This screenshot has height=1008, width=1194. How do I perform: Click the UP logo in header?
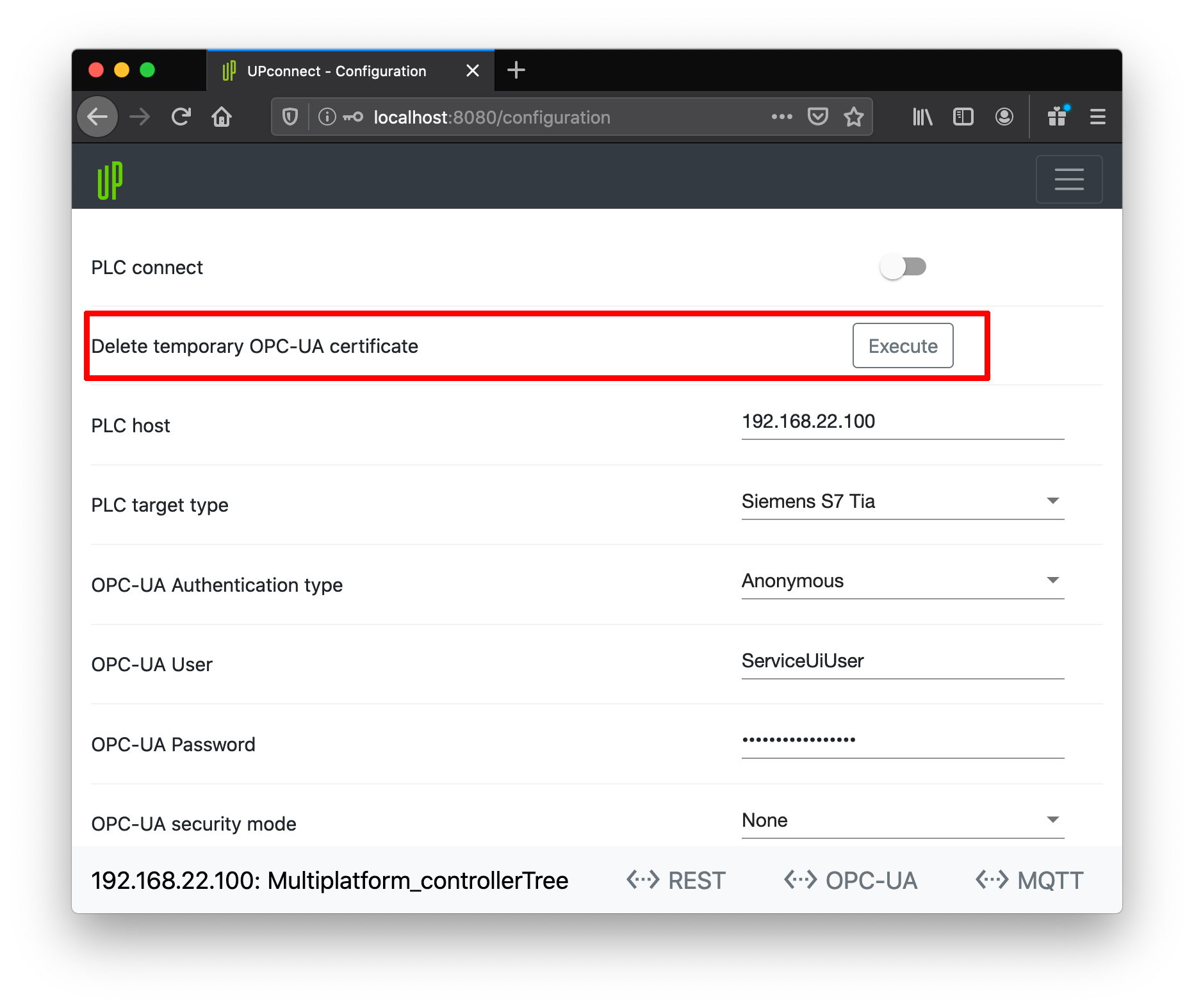[110, 181]
